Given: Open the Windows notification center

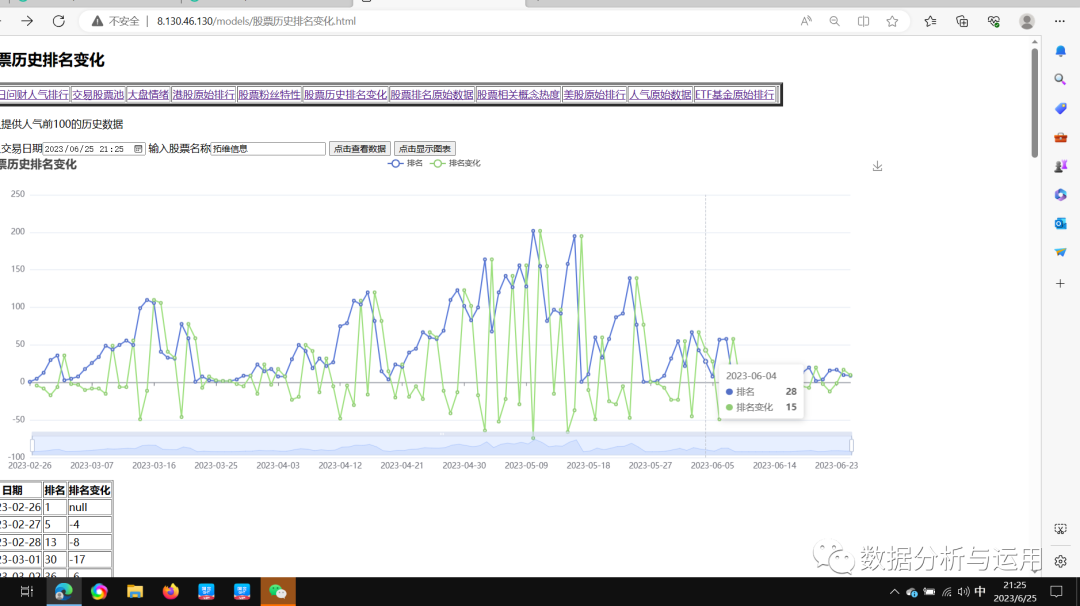Looking at the screenshot, I should 1056,592.
